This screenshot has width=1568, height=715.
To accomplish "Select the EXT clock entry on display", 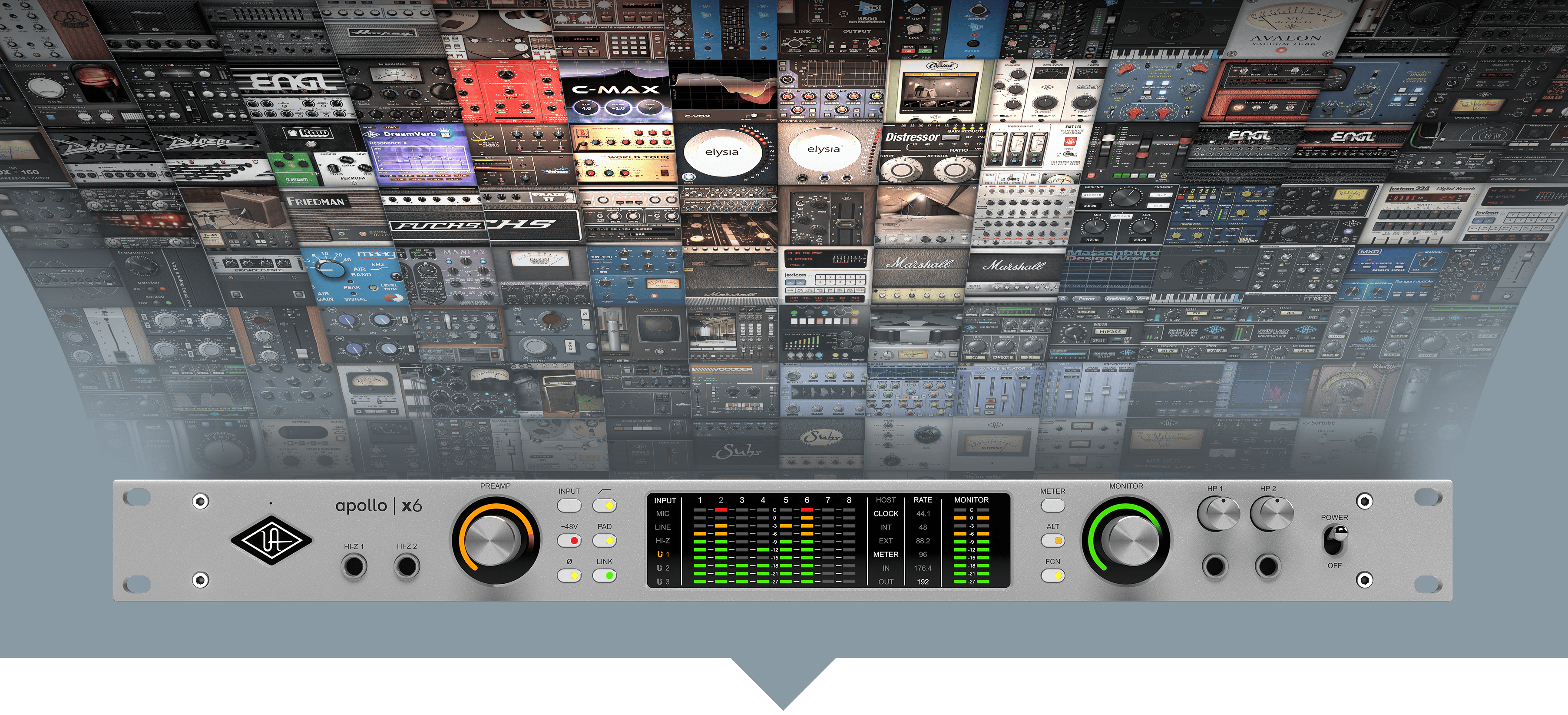I will [x=886, y=541].
